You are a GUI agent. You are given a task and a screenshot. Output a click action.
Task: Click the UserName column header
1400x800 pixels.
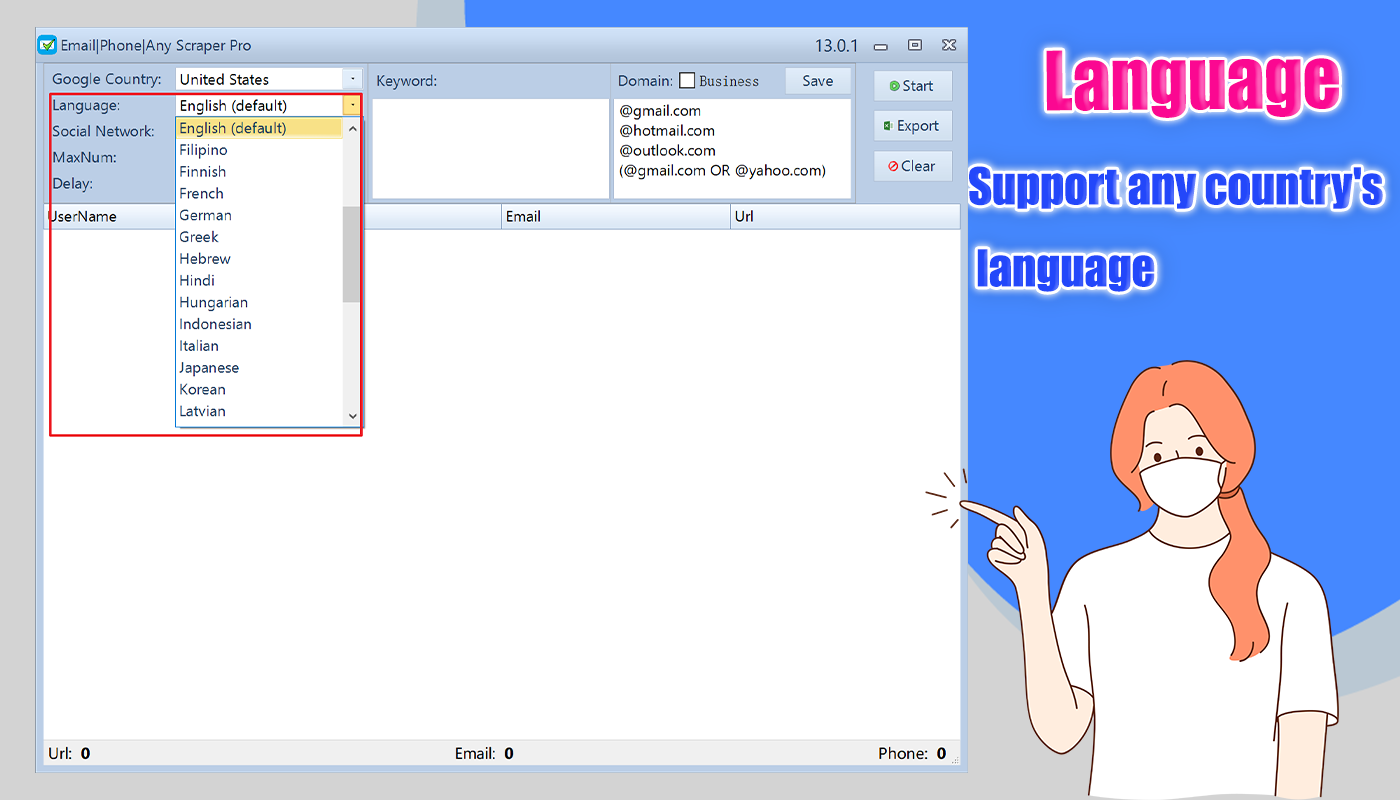(110, 217)
